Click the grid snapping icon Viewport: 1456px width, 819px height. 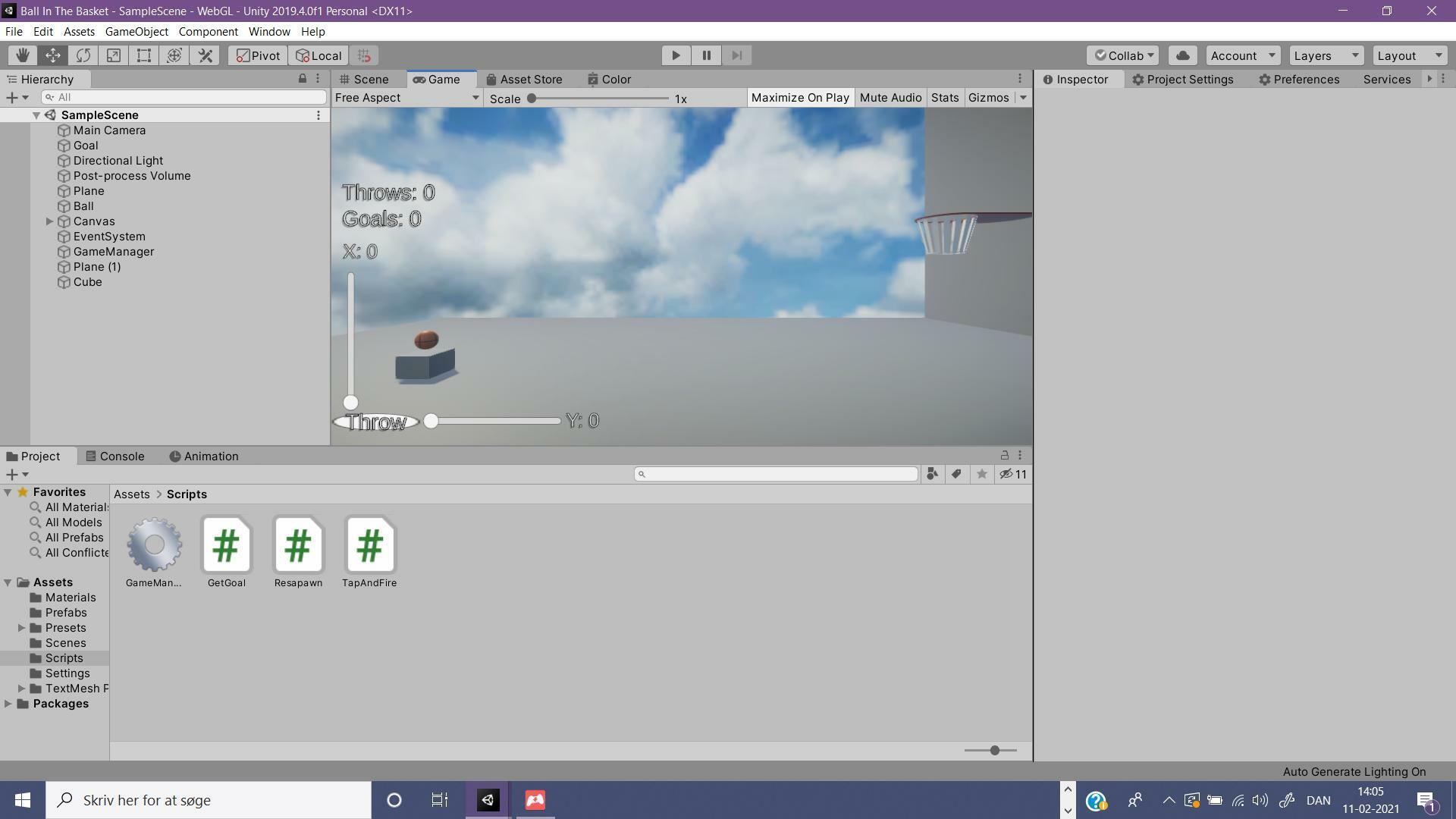364,55
